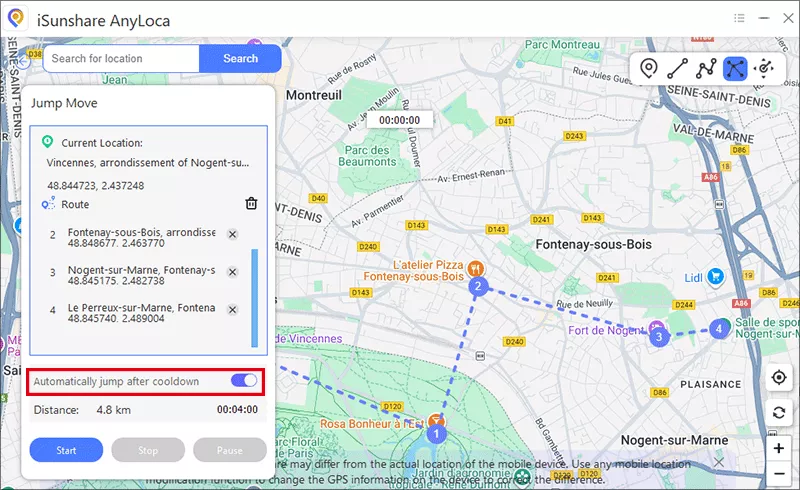Select the Jump Move mode icon
The width and height of the screenshot is (800, 490).
coord(736,68)
